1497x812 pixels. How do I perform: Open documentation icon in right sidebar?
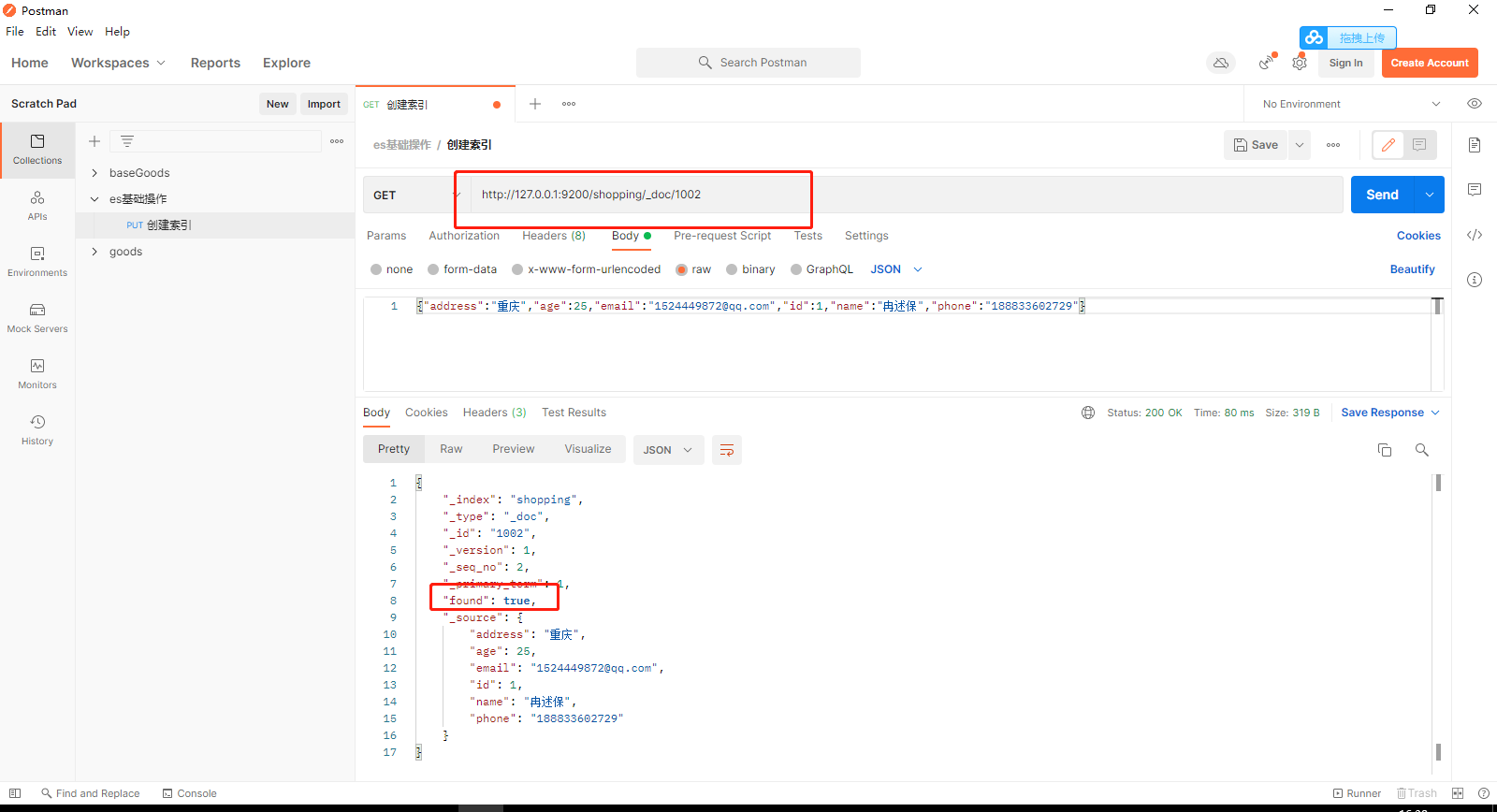1475,145
